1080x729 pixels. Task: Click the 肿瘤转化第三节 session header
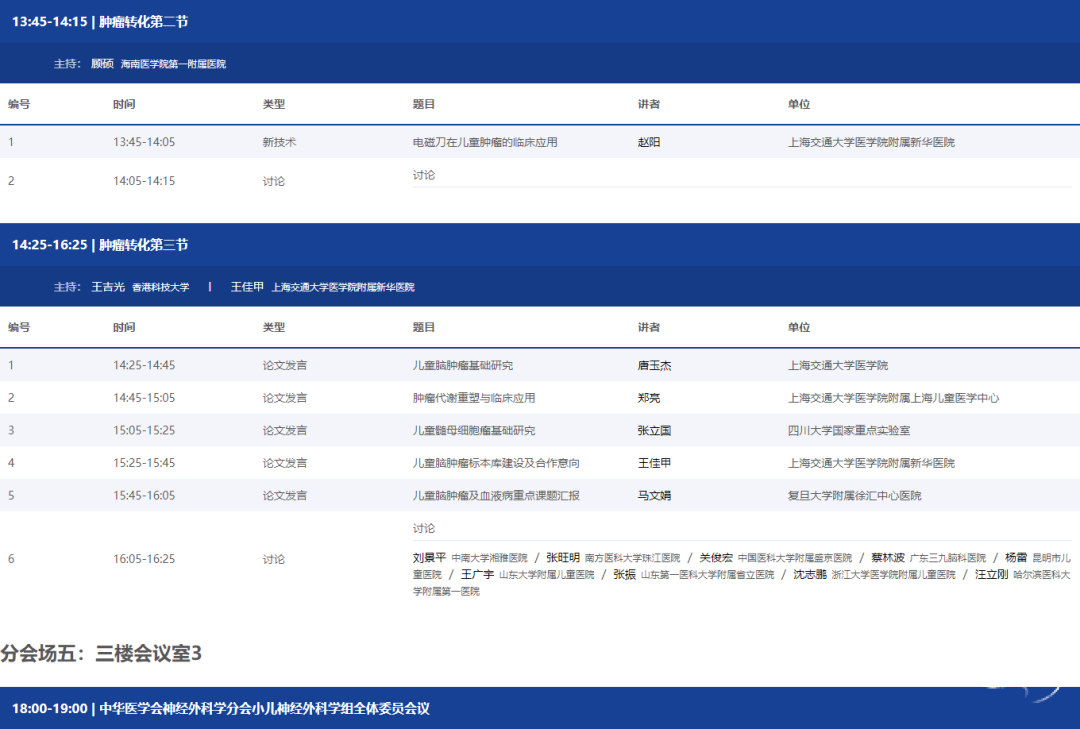click(x=100, y=244)
